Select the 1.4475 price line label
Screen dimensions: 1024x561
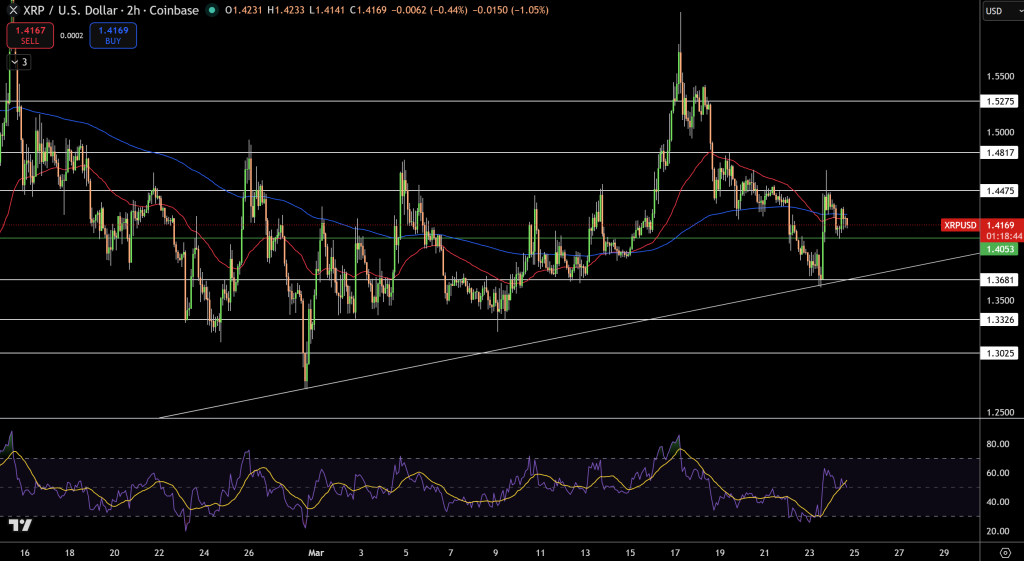(x=999, y=191)
